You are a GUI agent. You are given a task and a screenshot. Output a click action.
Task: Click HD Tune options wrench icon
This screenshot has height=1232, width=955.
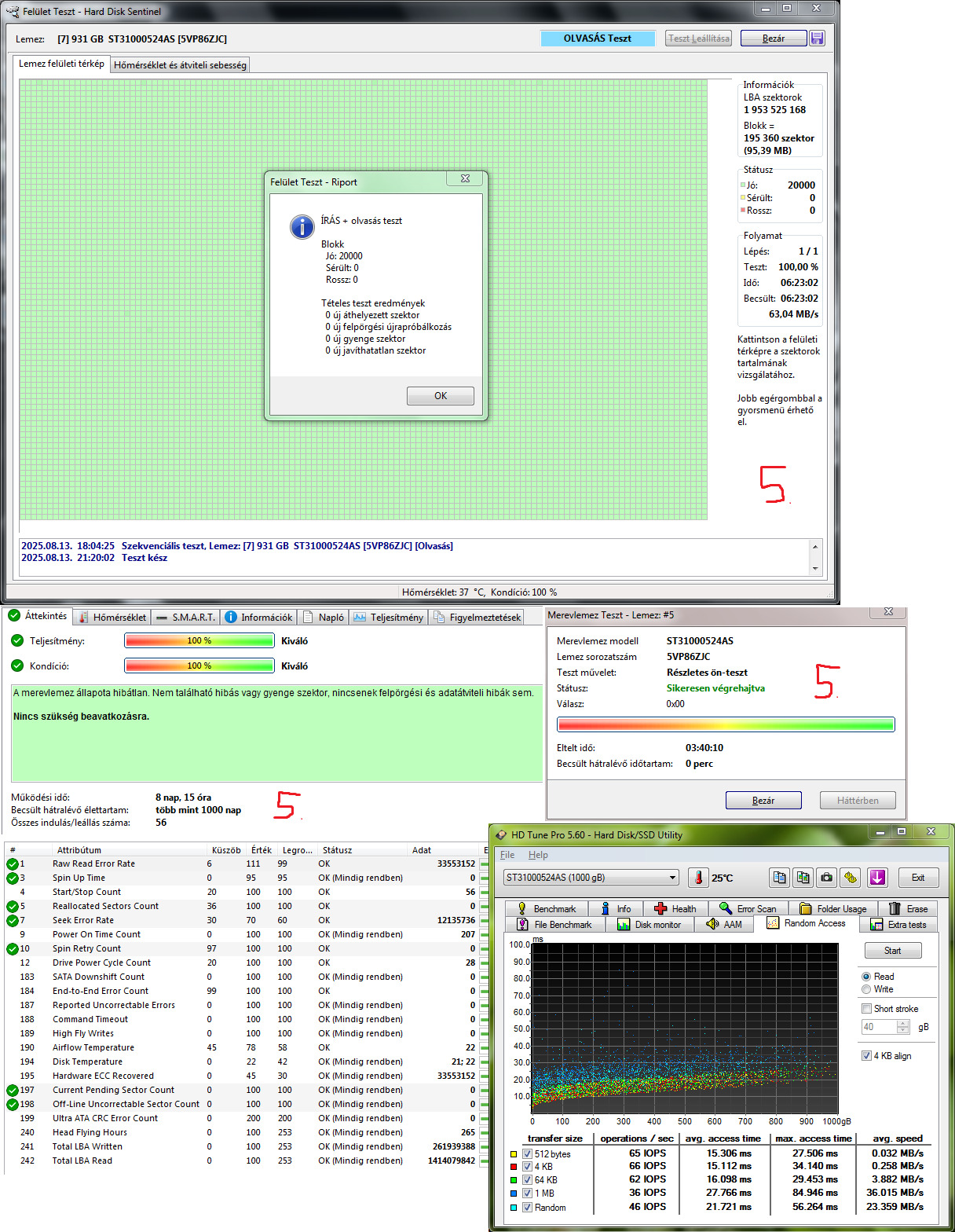coord(851,878)
